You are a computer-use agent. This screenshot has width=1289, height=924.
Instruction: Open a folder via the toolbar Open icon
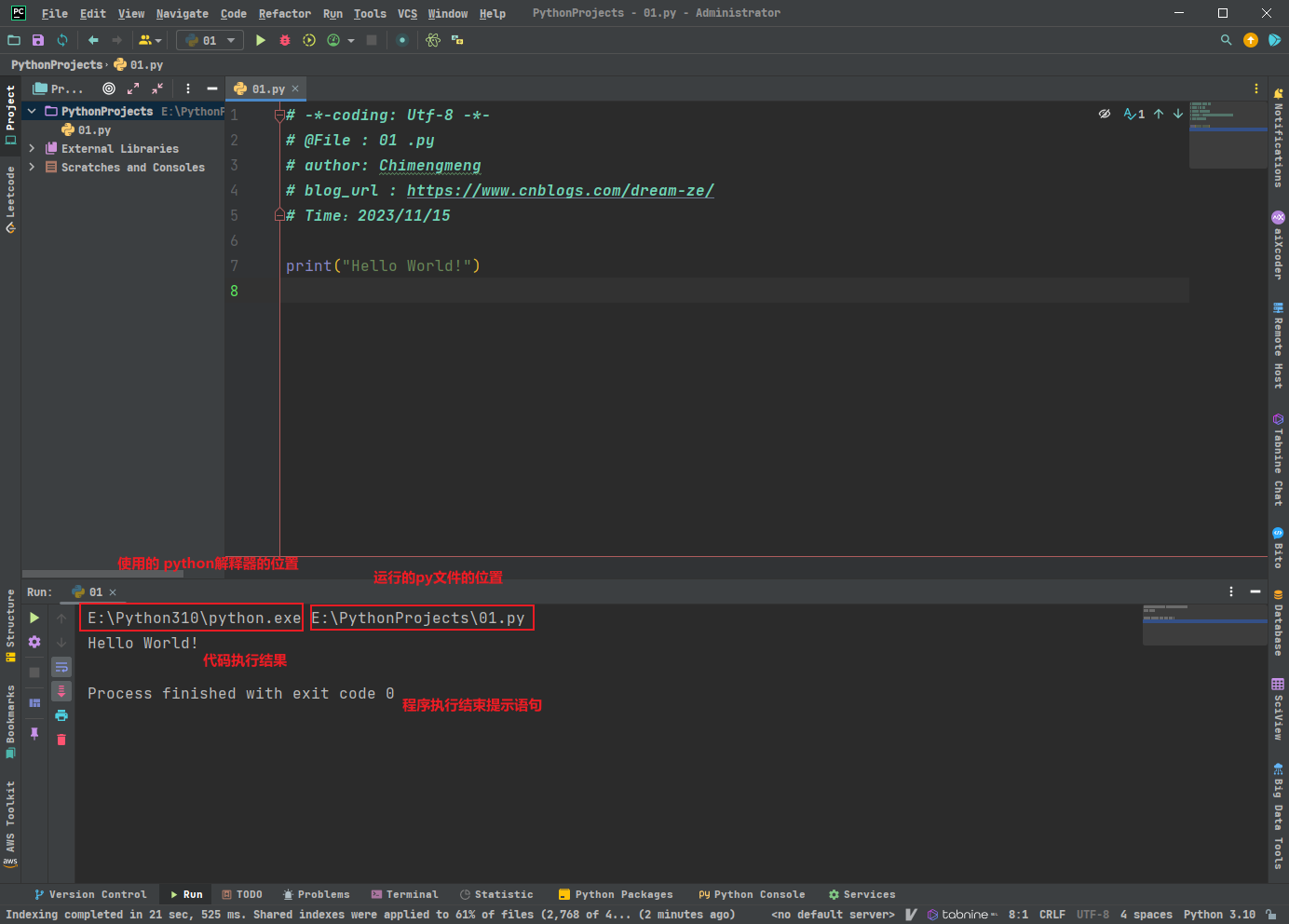tap(14, 40)
